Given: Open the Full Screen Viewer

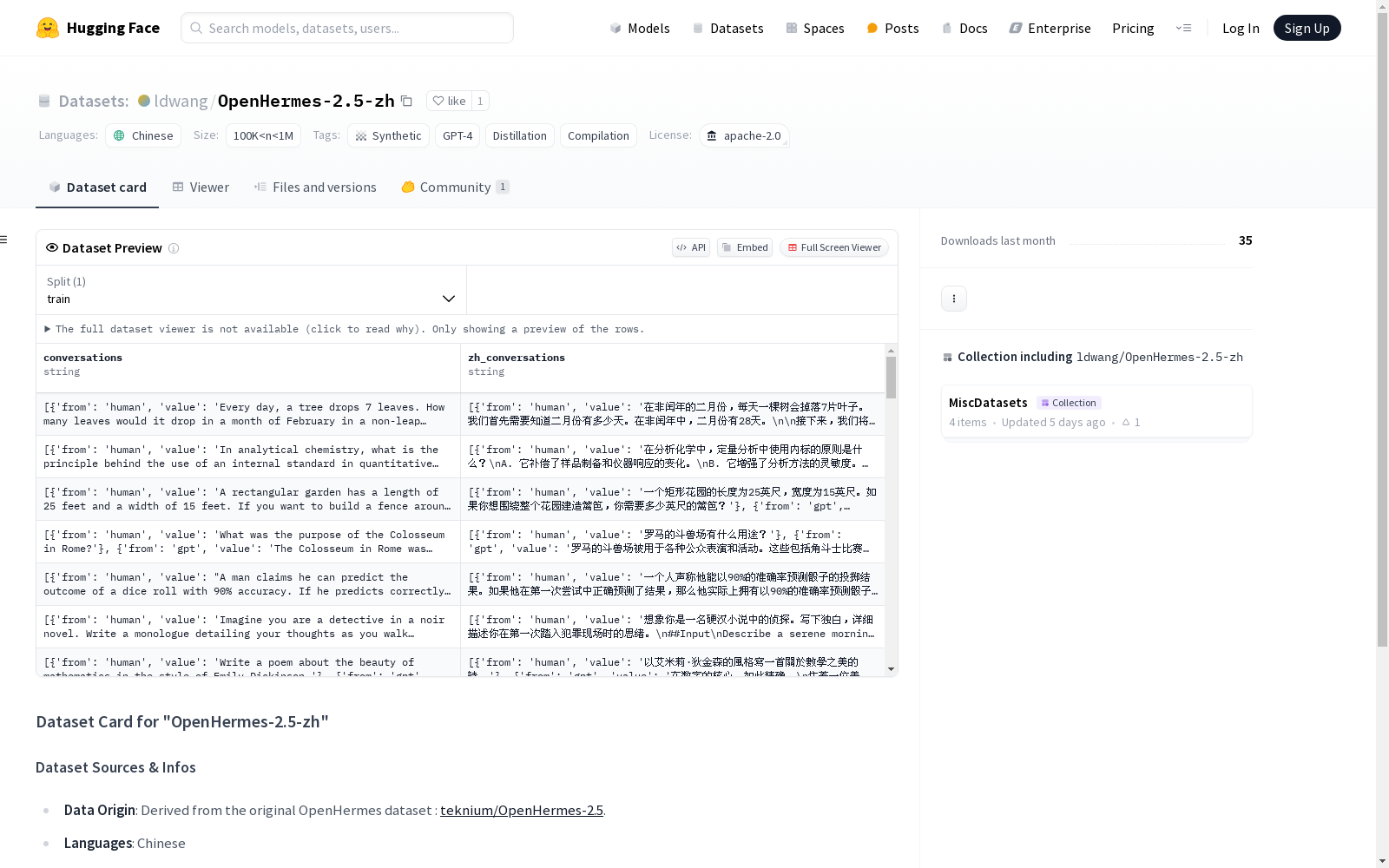Looking at the screenshot, I should click(x=834, y=247).
